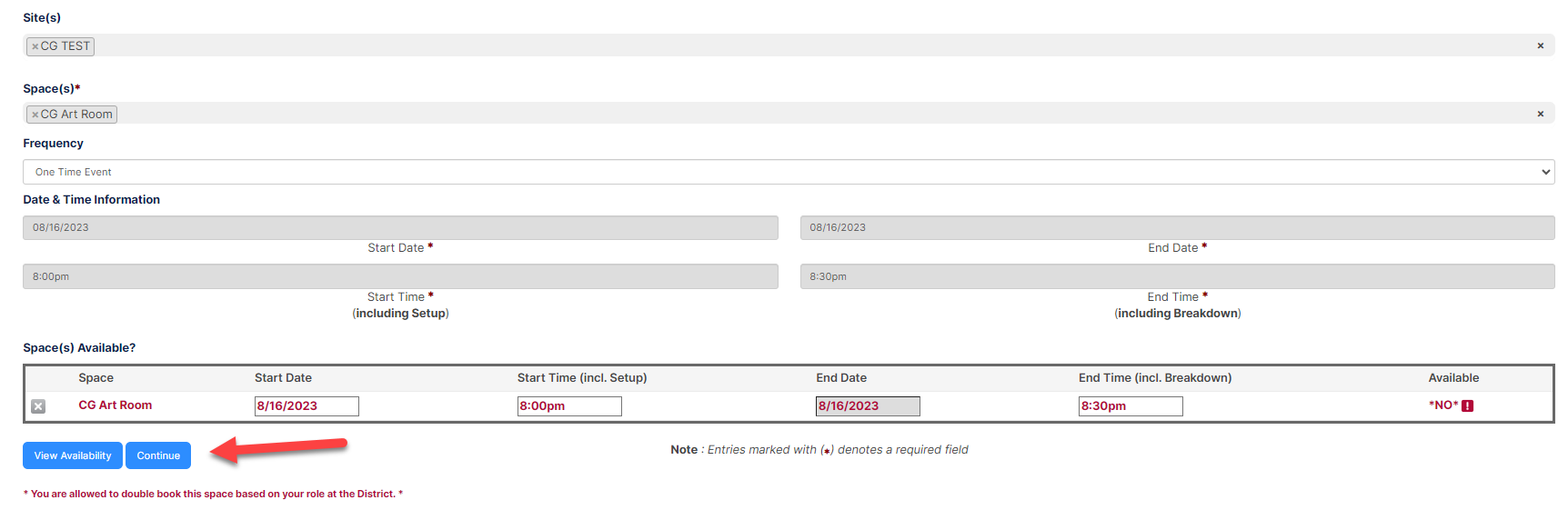Image resolution: width=1568 pixels, height=510 pixels.
Task: Open the Frequency One Time Event dropdown
Action: tap(789, 172)
